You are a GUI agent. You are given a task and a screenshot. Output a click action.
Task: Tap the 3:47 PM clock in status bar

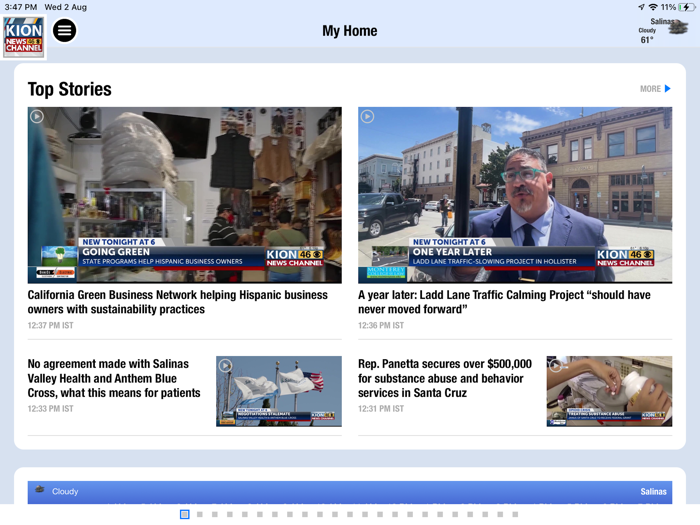click(21, 7)
